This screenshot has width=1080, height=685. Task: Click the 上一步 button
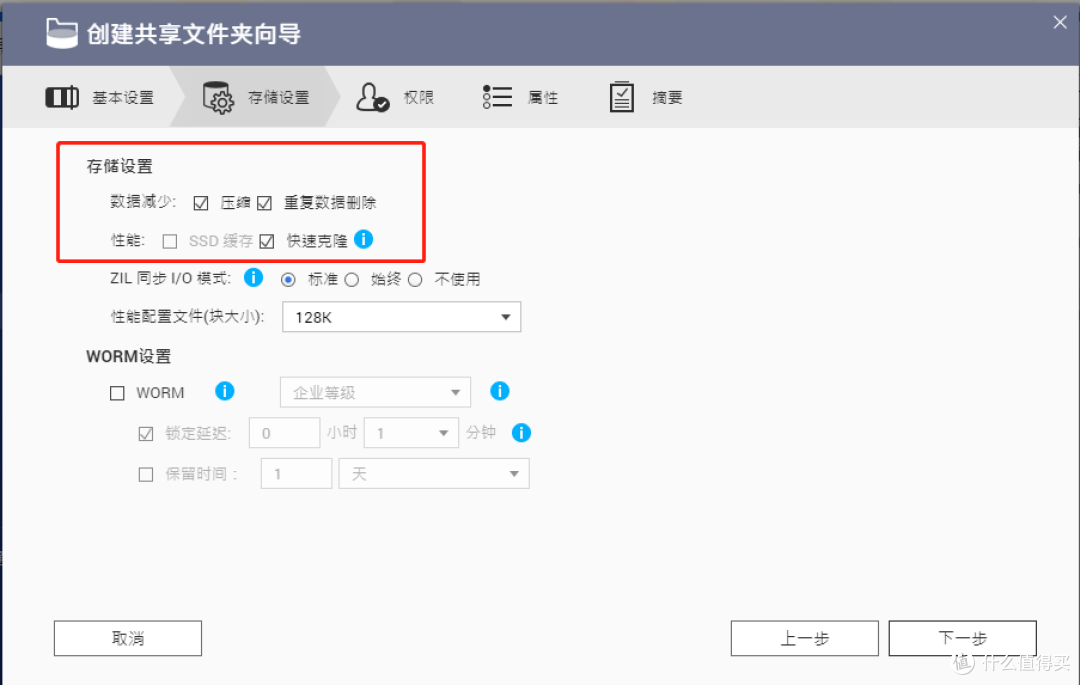click(804, 638)
